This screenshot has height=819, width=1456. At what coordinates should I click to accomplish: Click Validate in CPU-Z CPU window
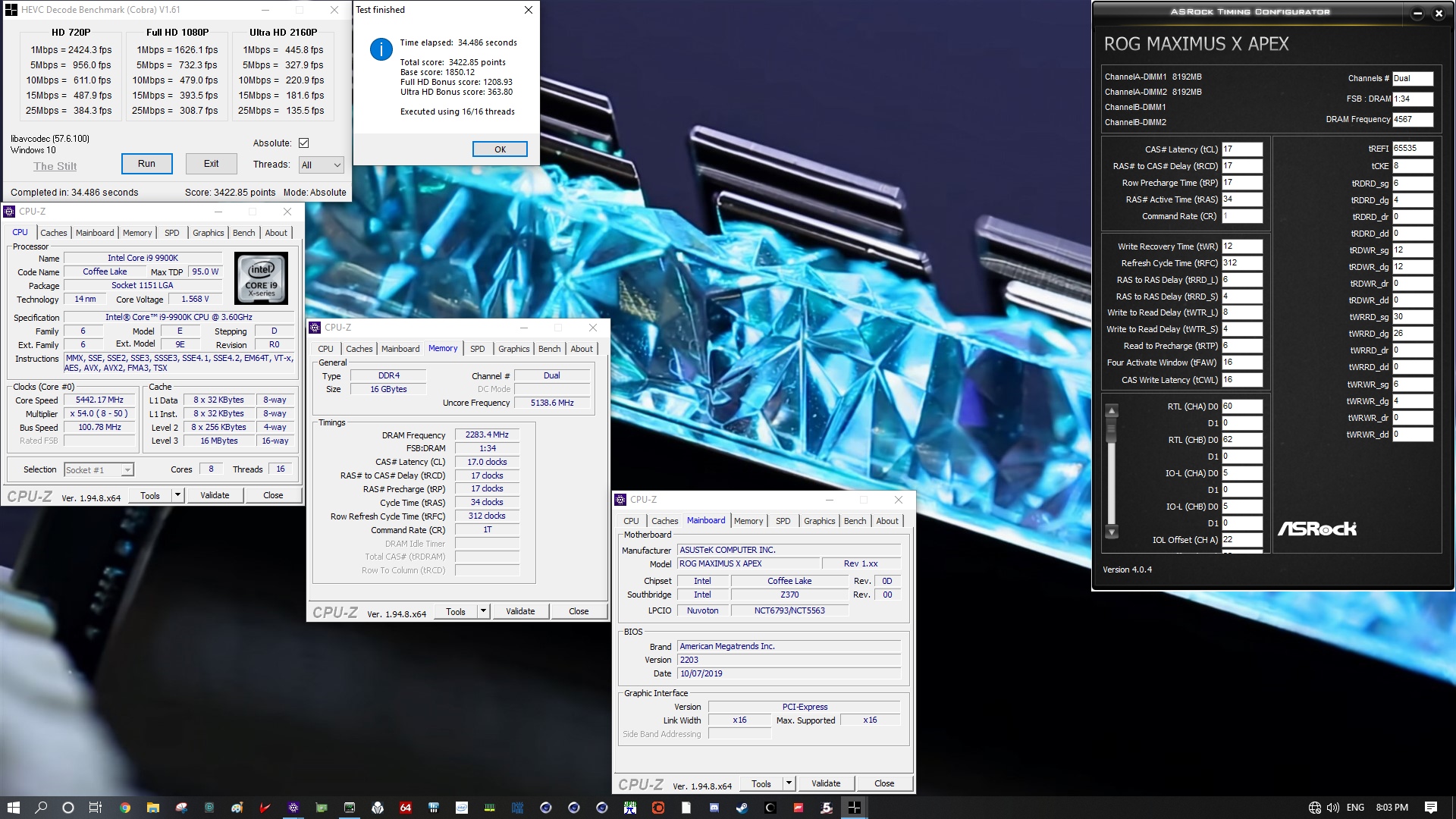[x=215, y=495]
